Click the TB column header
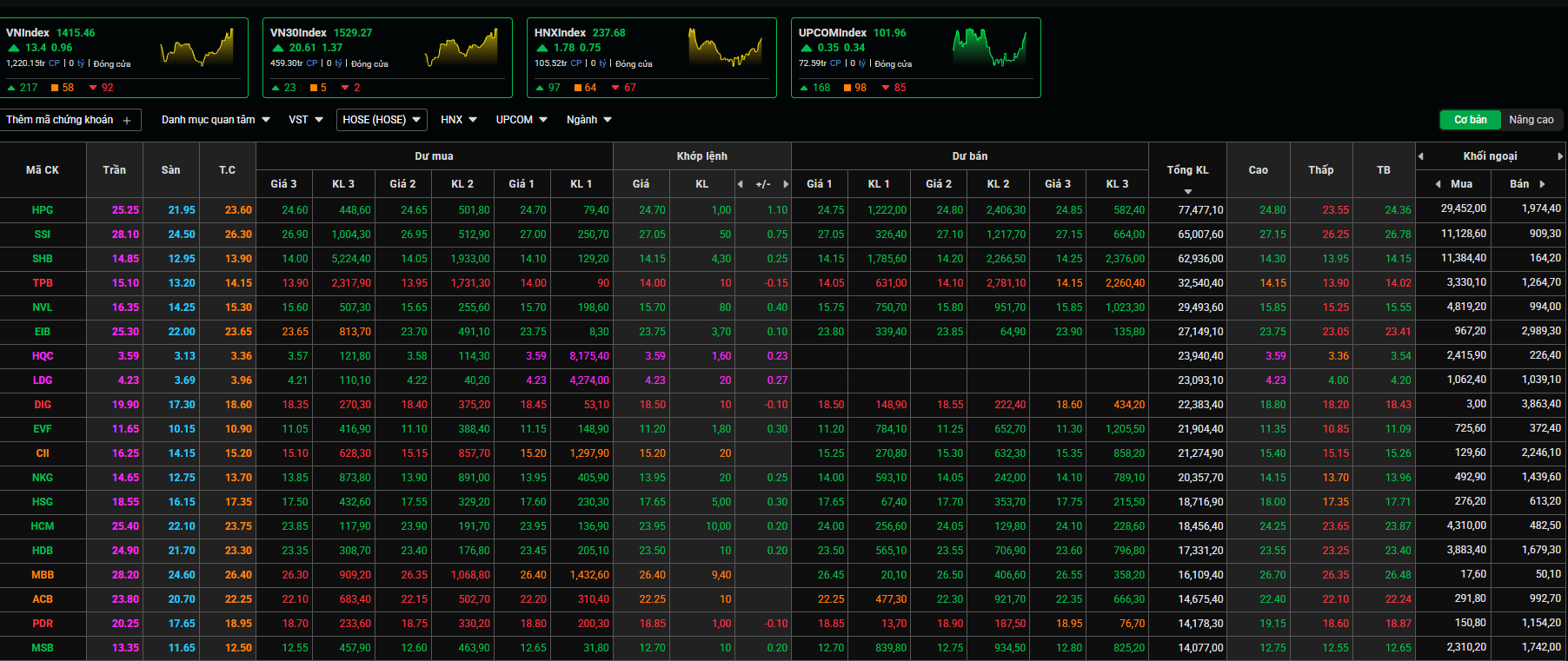 pos(1384,170)
